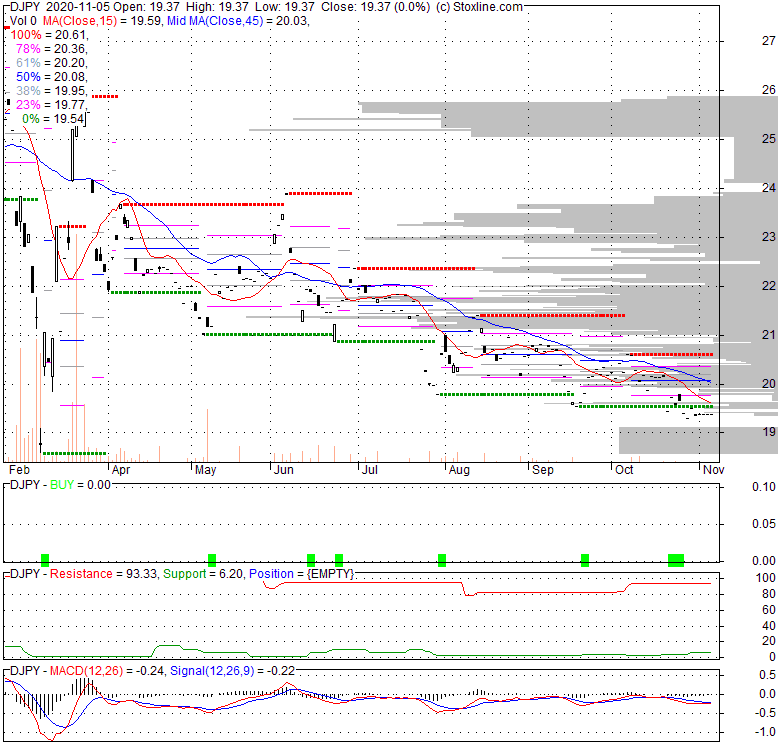780x745 pixels.
Task: Click the (c) Stoxline.com credit text
Action: point(479,7)
